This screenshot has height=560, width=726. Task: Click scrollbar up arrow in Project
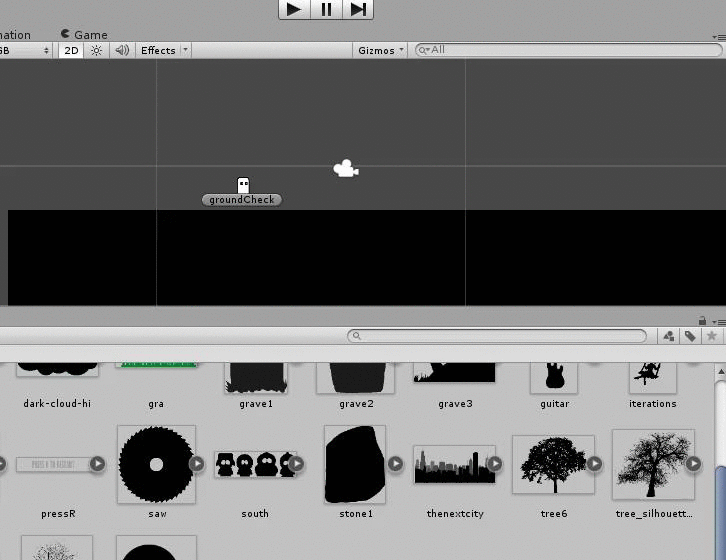click(720, 372)
